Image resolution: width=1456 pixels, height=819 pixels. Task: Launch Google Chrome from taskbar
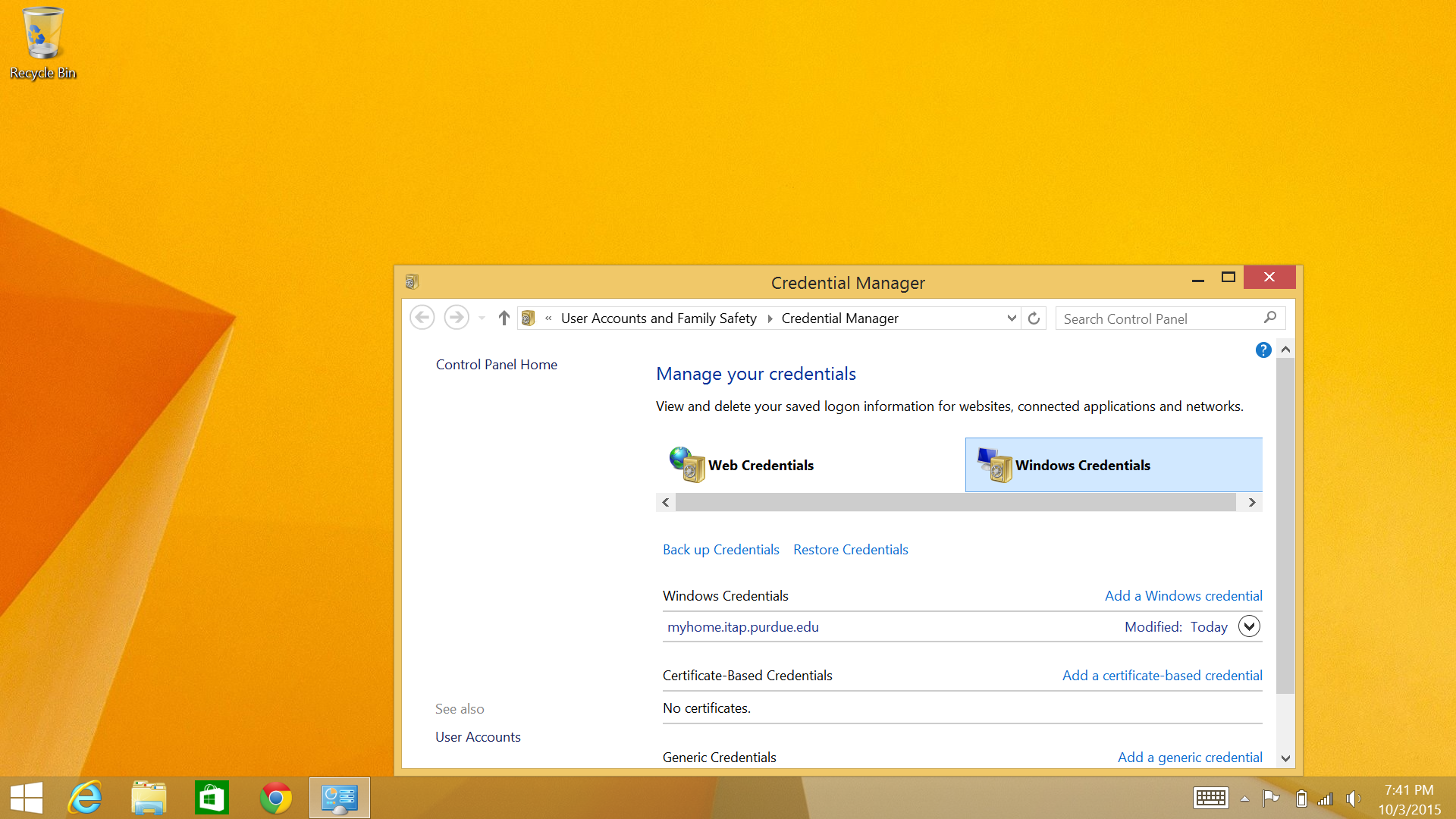coord(275,799)
